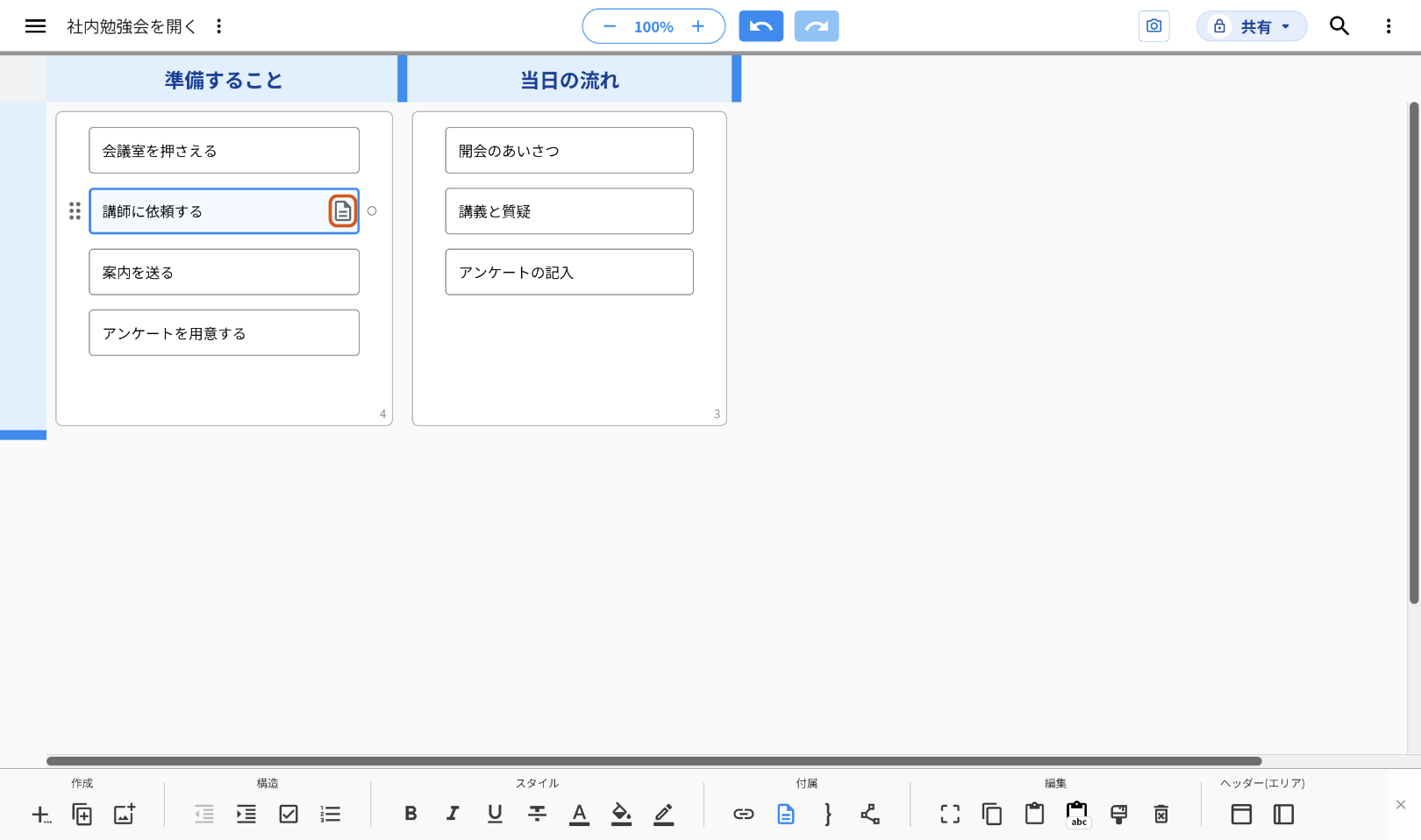Select the 開会のあいさつ card
This screenshot has height=840, width=1421.
coord(569,150)
